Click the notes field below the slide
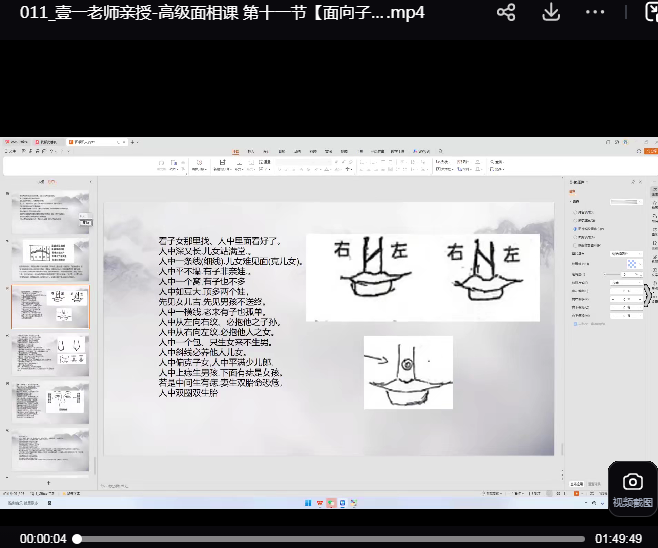This screenshot has width=658, height=548. pyautogui.click(x=327, y=486)
